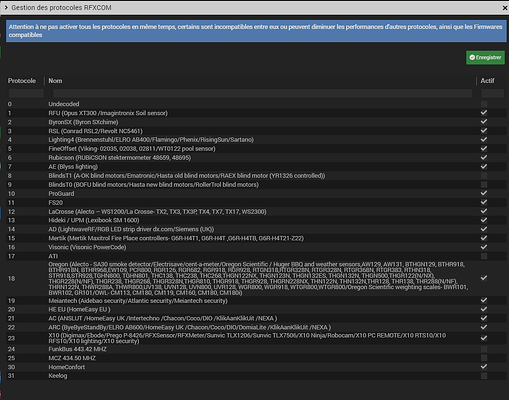This screenshot has height=400, width=509.
Task: Enable MCZ 434.50 MHZ checkbox
Action: [484, 358]
